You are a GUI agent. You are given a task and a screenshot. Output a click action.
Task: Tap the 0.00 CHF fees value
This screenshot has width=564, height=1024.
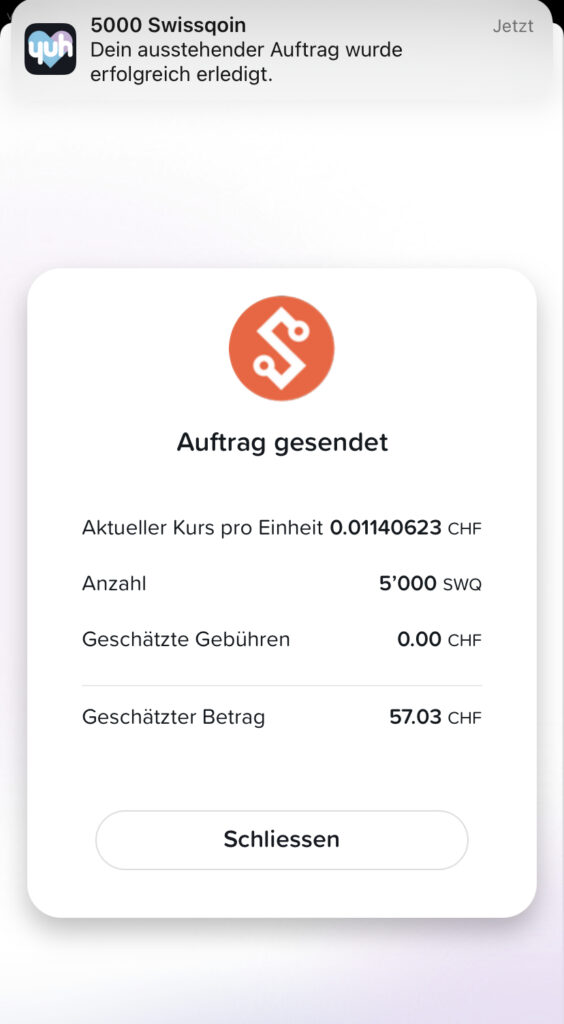pyautogui.click(x=439, y=639)
